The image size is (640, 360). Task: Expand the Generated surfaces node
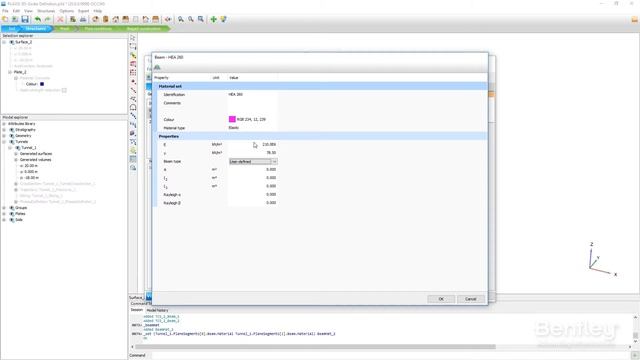16,154
